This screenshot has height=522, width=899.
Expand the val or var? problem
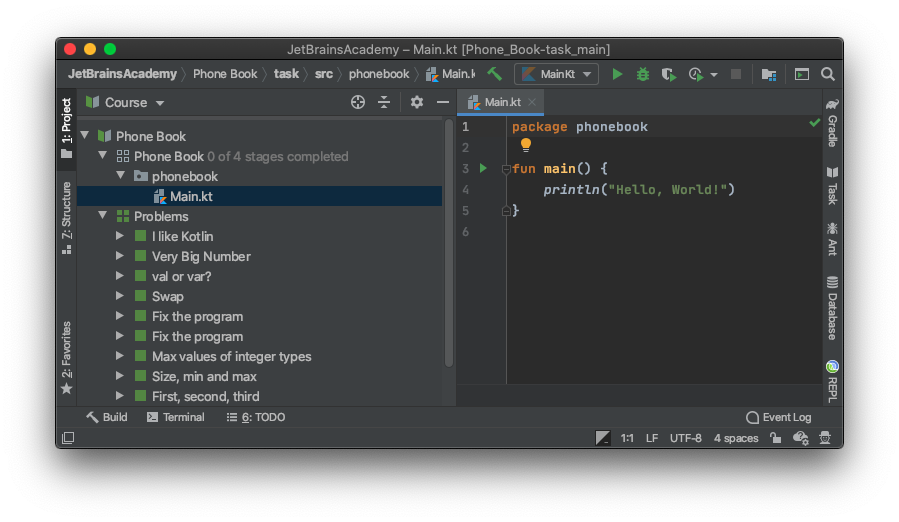coord(120,276)
